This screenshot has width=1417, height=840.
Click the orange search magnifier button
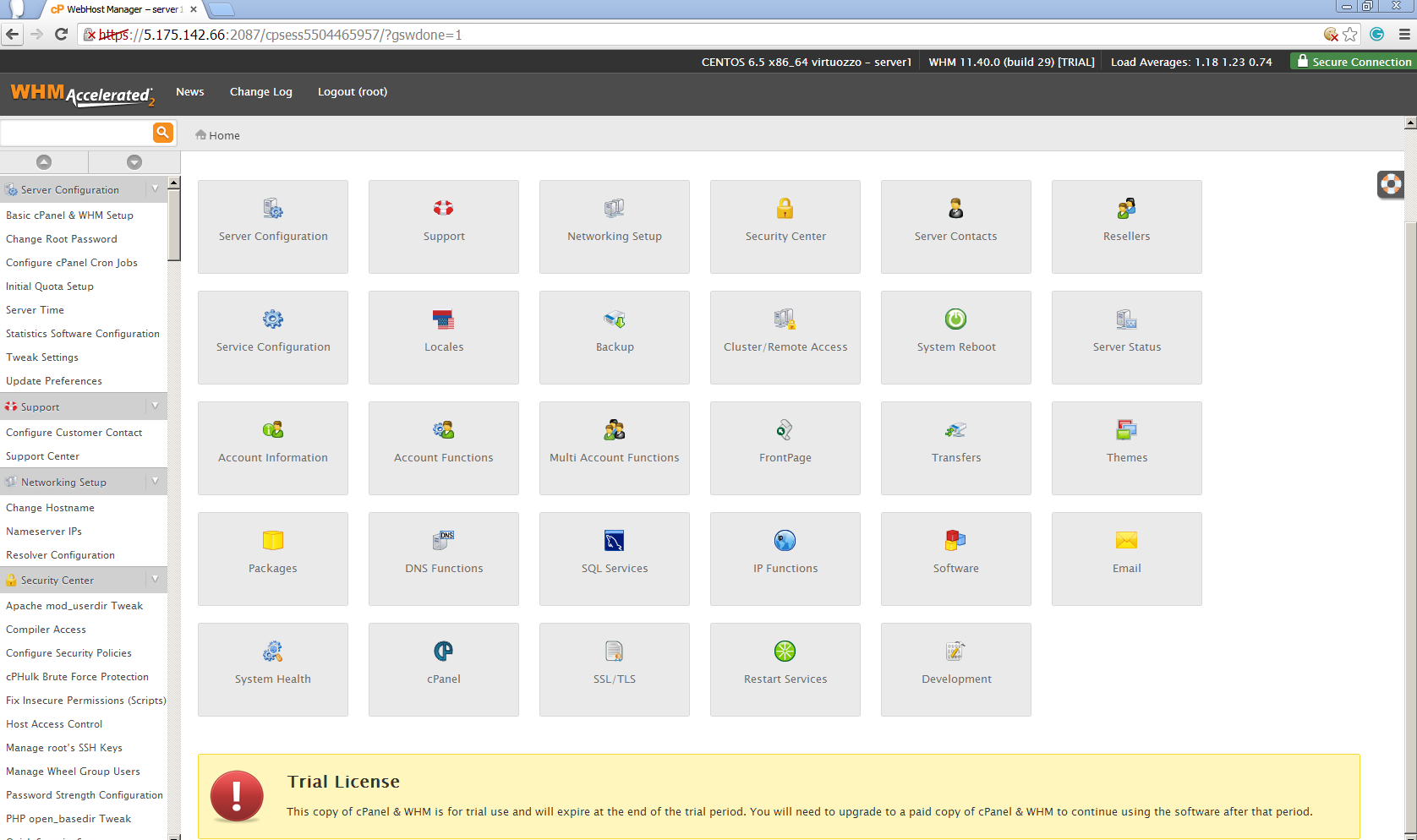tap(162, 133)
